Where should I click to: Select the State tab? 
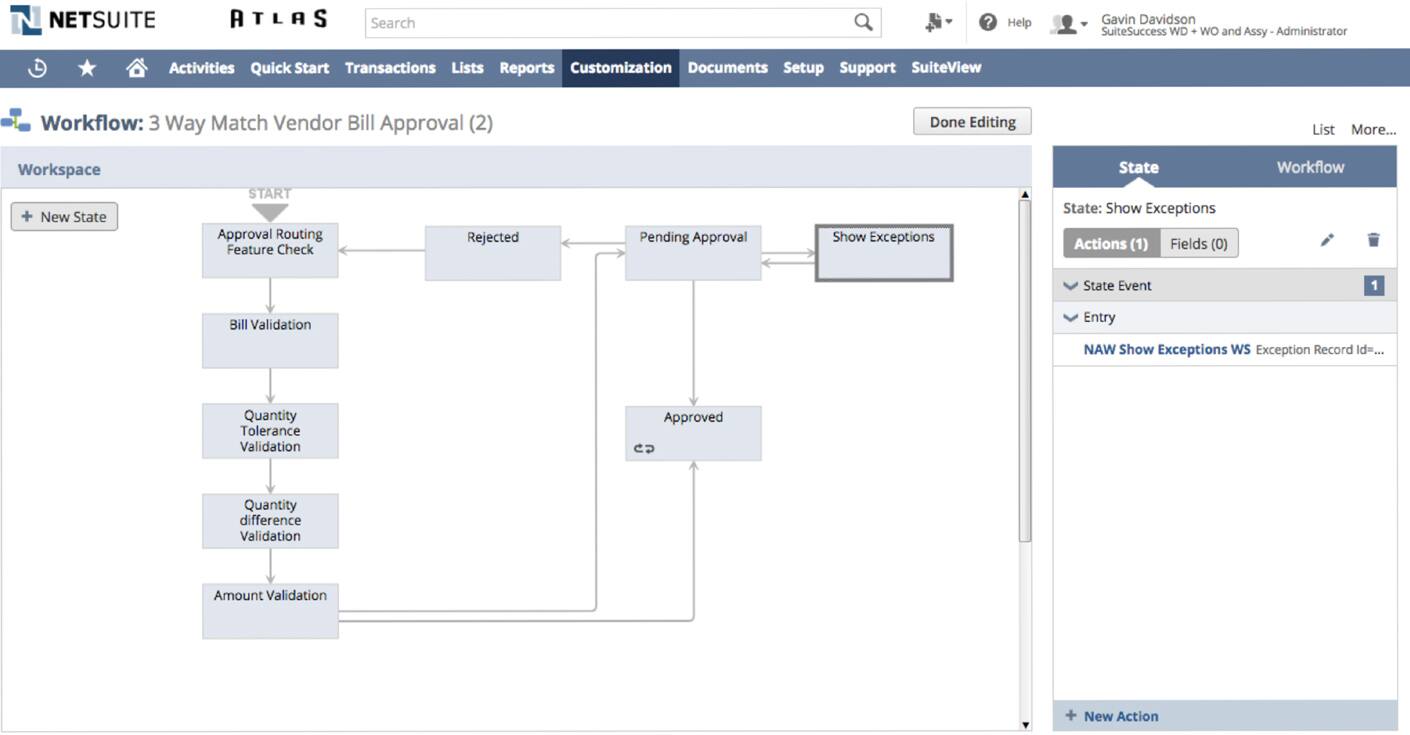[1138, 167]
